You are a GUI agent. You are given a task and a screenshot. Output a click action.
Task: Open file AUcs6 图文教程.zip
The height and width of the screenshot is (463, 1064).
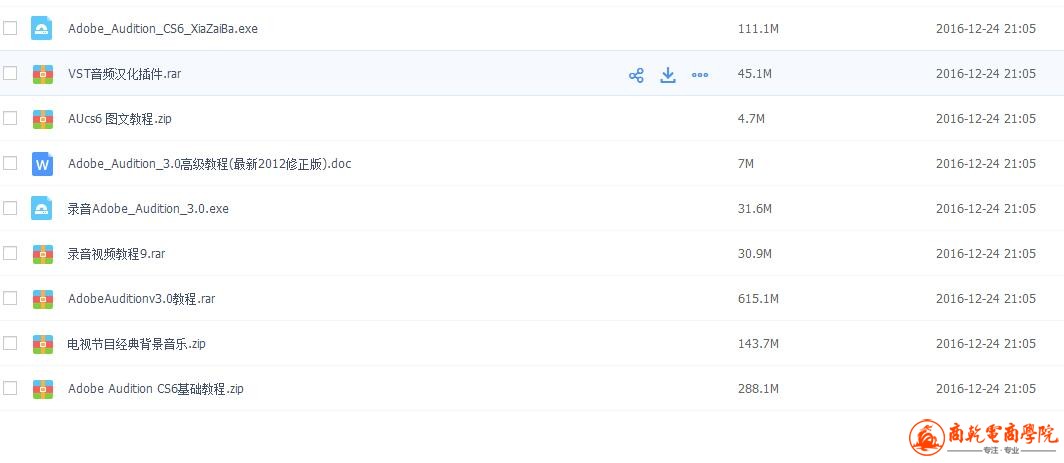pyautogui.click(x=119, y=119)
